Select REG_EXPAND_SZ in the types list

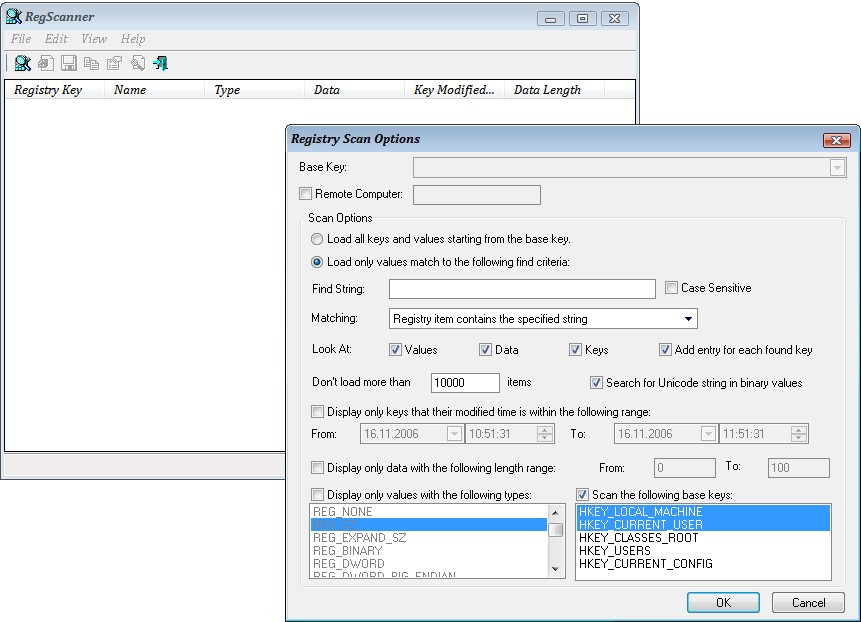pyautogui.click(x=429, y=538)
